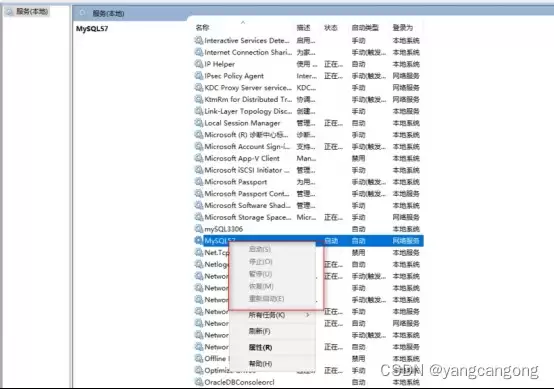This screenshot has height=389, width=554.
Task: Click the sort arrow above the 名称 column
Action: (x=243, y=22)
